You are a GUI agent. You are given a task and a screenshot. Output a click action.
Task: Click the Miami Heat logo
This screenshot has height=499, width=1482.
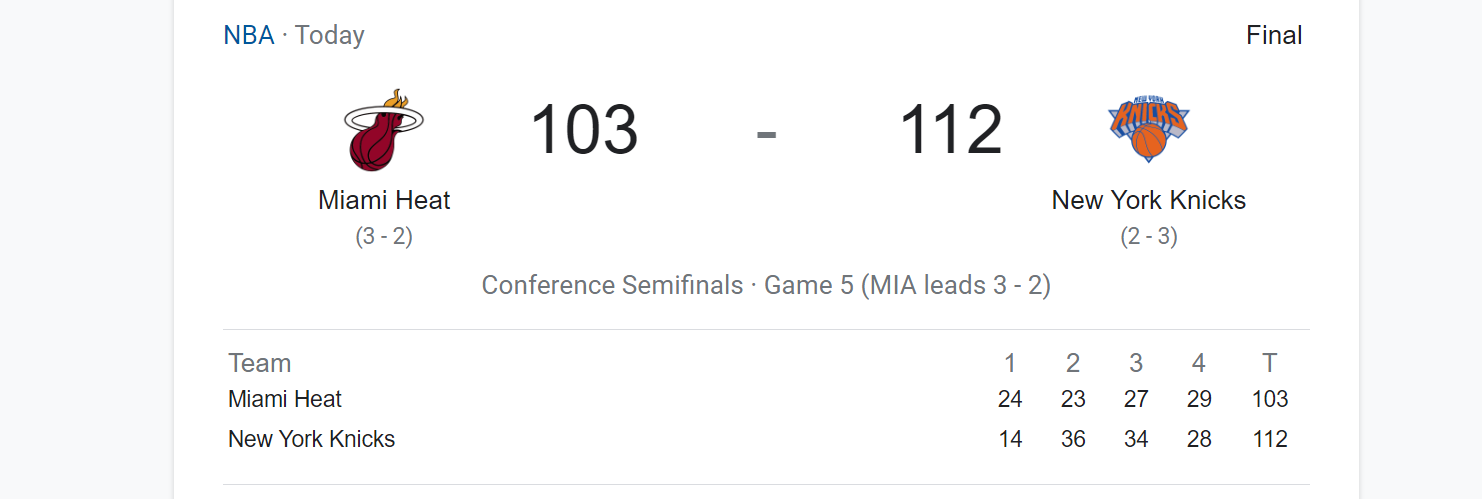pos(384,130)
